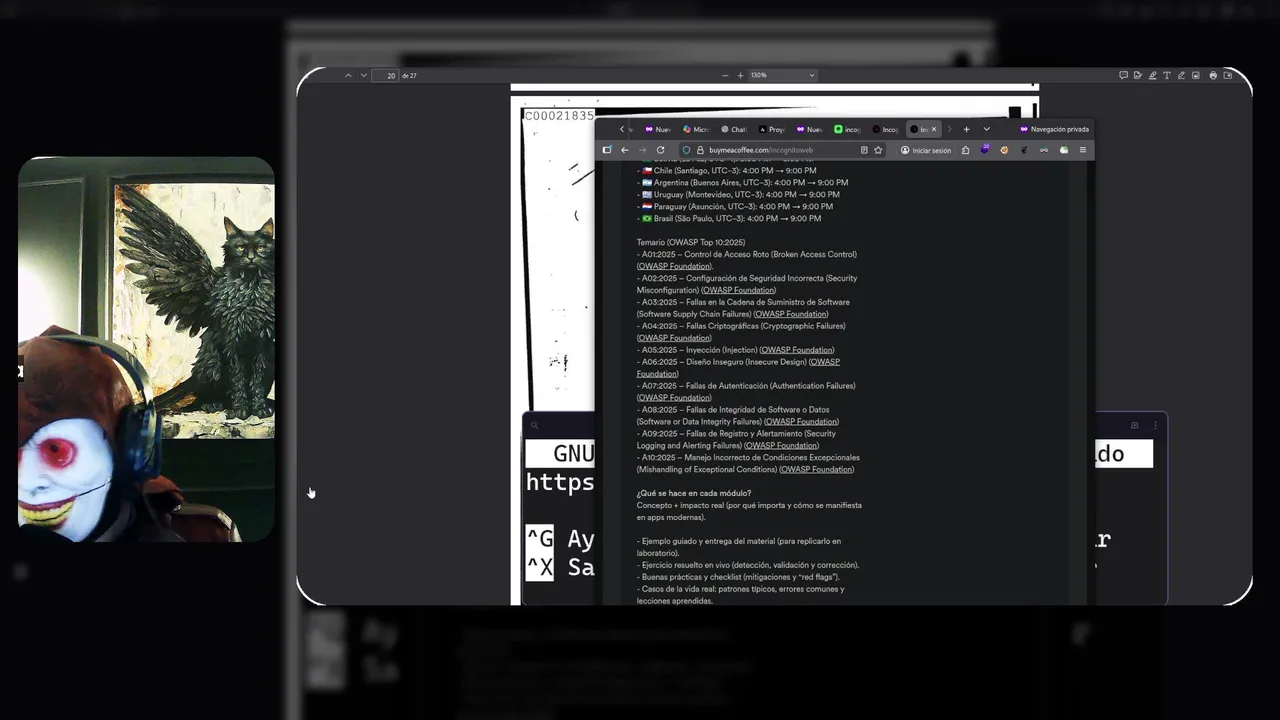
Task: Open the cookie extension icon
Action: pyautogui.click(x=1004, y=150)
